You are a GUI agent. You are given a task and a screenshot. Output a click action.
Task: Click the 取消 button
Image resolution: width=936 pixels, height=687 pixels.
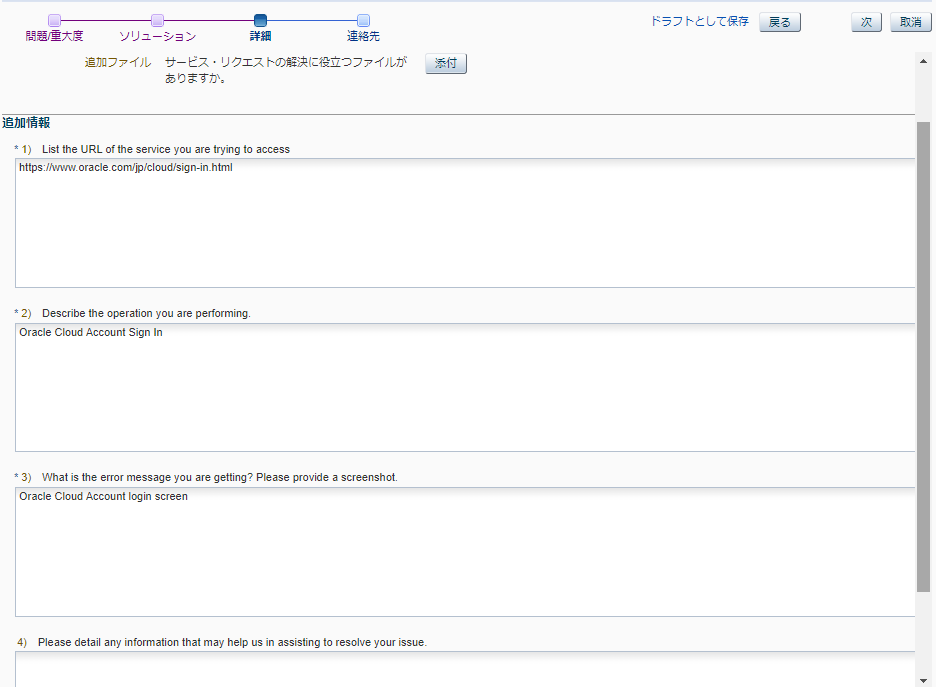[910, 22]
